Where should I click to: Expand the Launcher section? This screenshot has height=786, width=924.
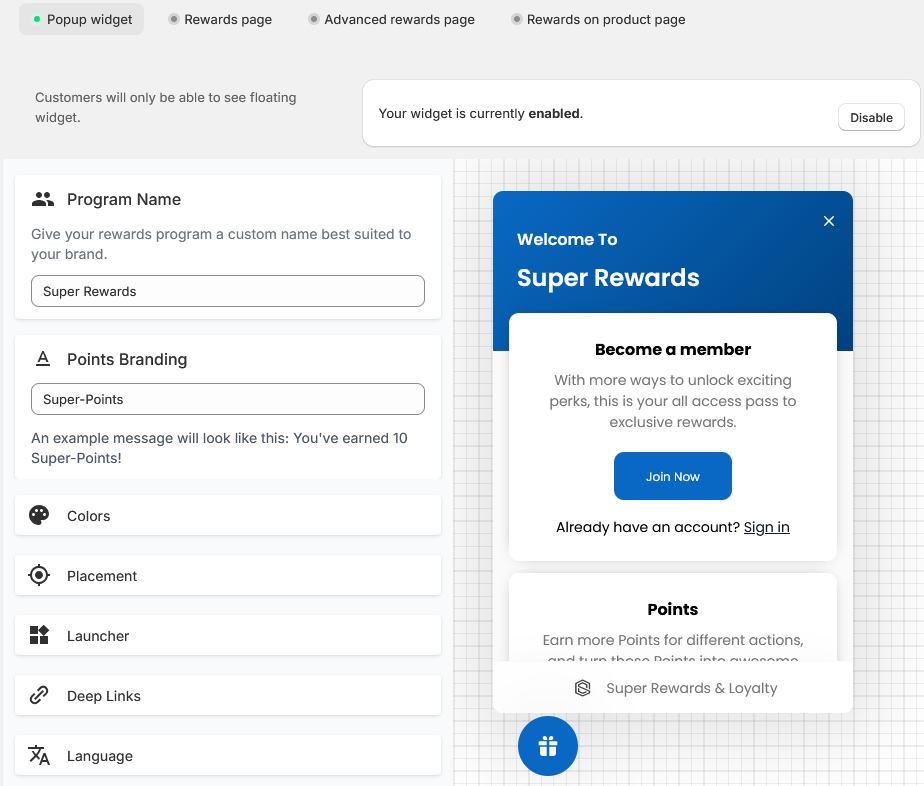click(228, 636)
